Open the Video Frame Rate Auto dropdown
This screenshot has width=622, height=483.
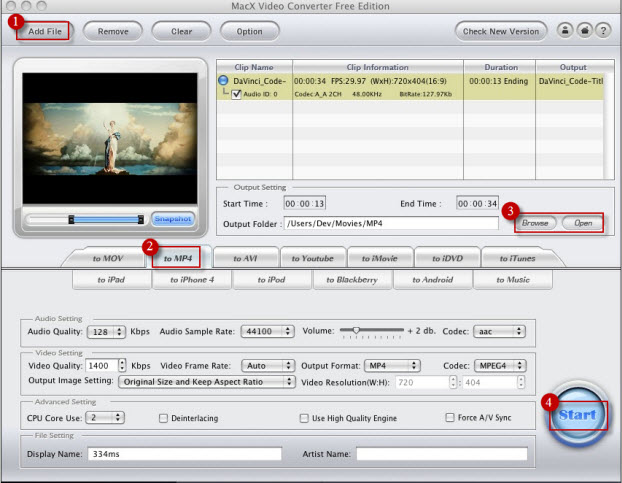pos(268,365)
